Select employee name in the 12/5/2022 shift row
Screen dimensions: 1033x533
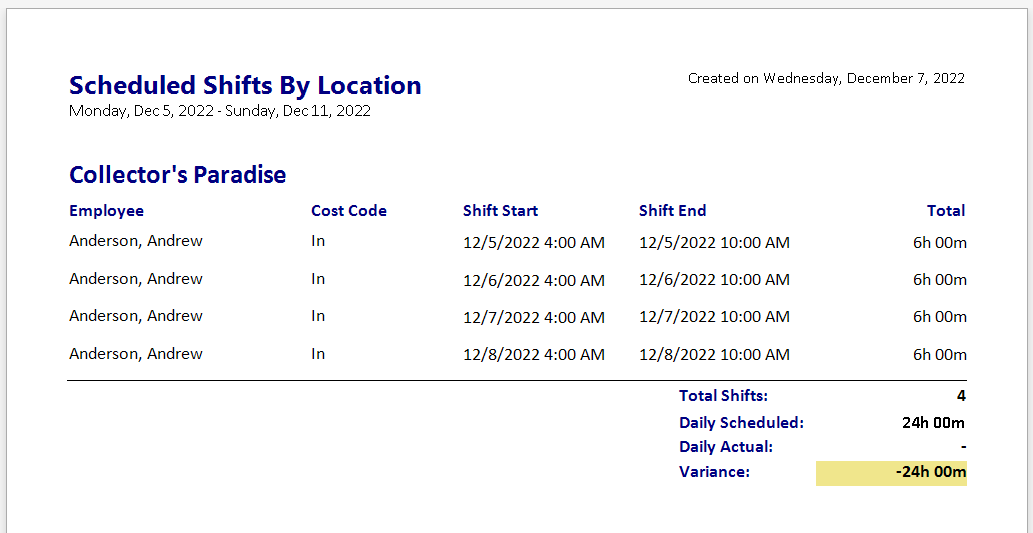136,241
